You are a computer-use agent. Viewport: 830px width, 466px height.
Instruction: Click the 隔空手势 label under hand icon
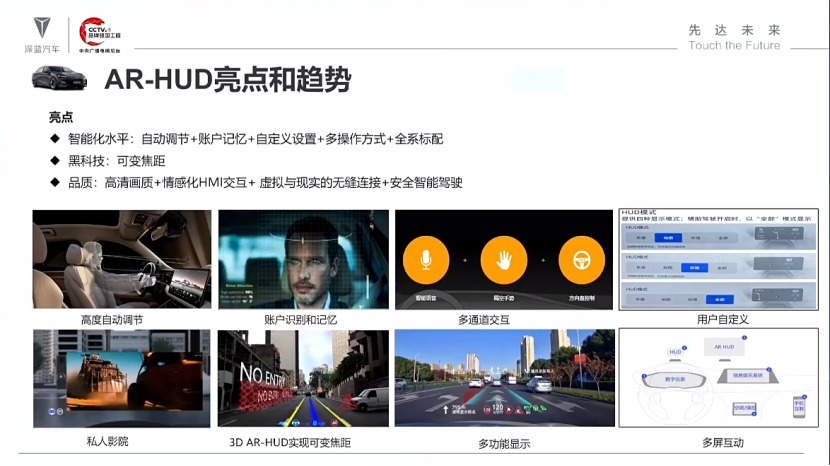click(503, 298)
